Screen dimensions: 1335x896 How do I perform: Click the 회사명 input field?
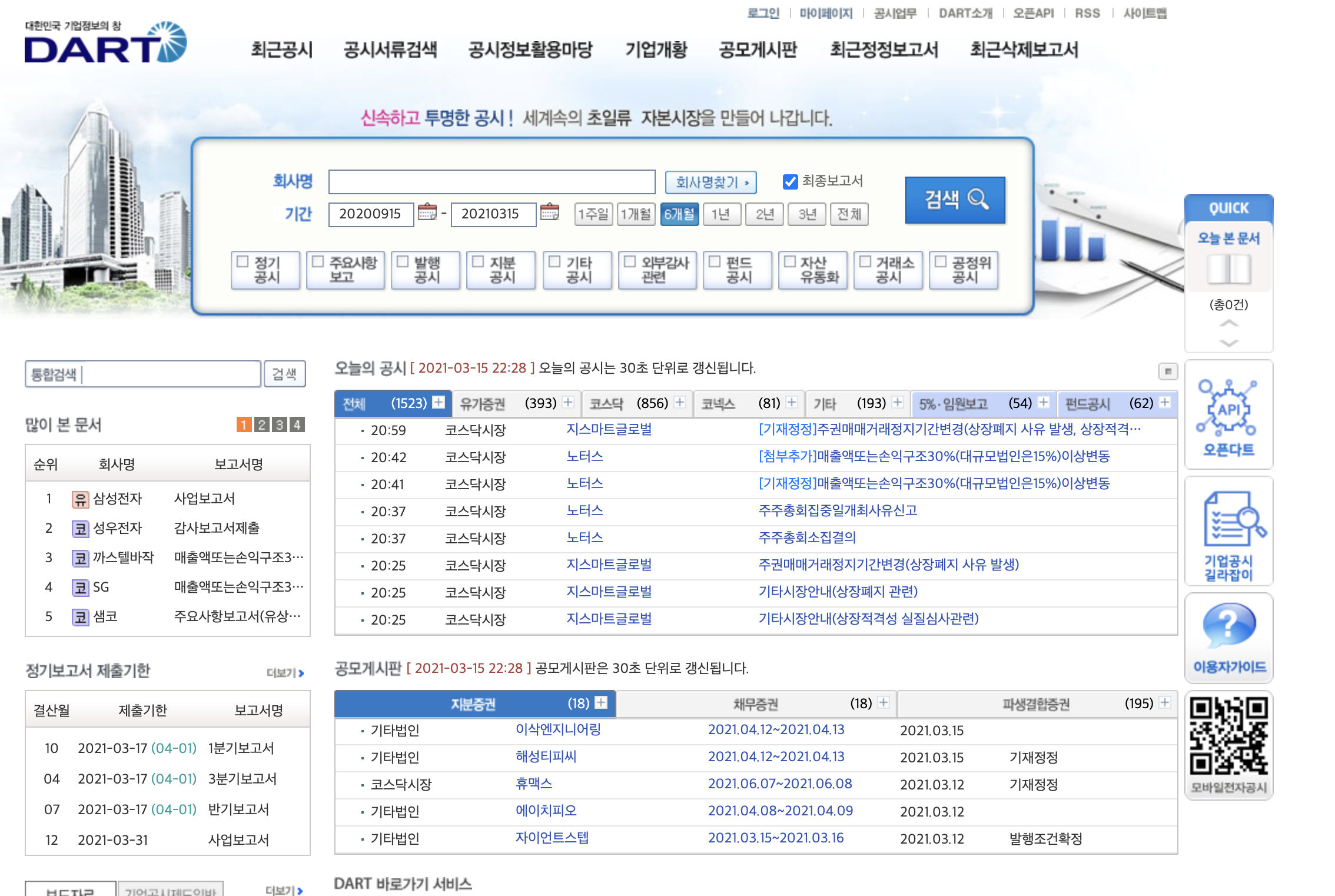point(492,182)
